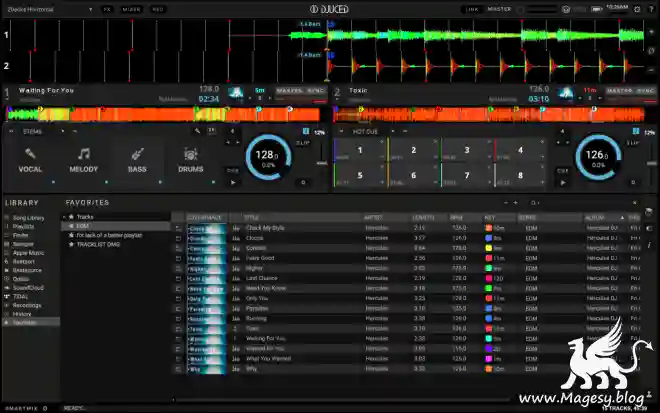Image resolution: width=660 pixels, height=413 pixels.
Task: Open the library search field dropdown
Action: point(534,203)
